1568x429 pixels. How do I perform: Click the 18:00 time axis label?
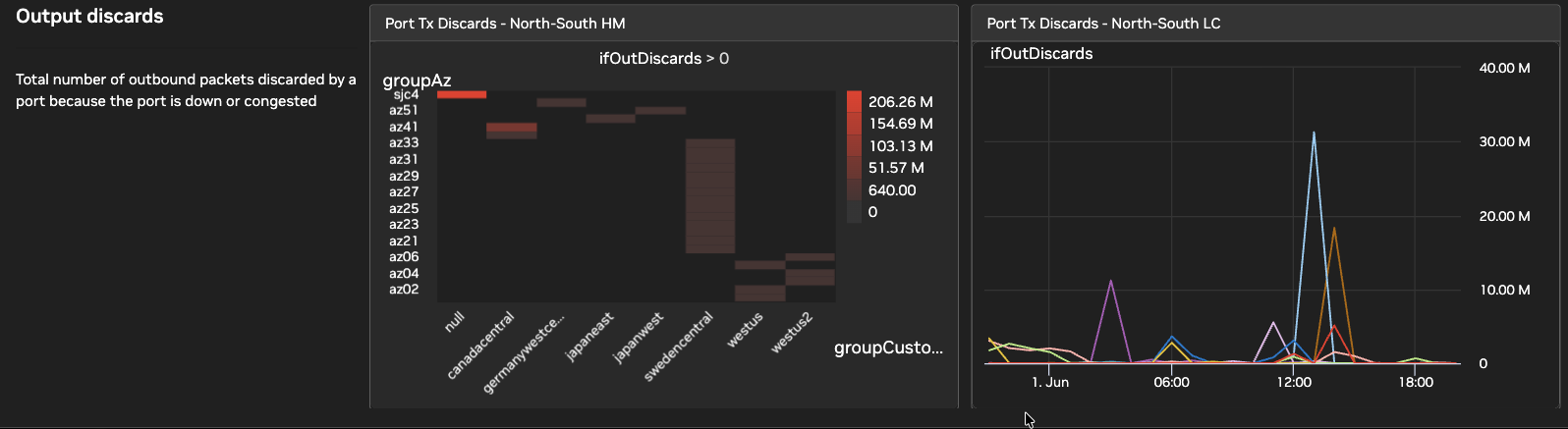(x=1416, y=382)
